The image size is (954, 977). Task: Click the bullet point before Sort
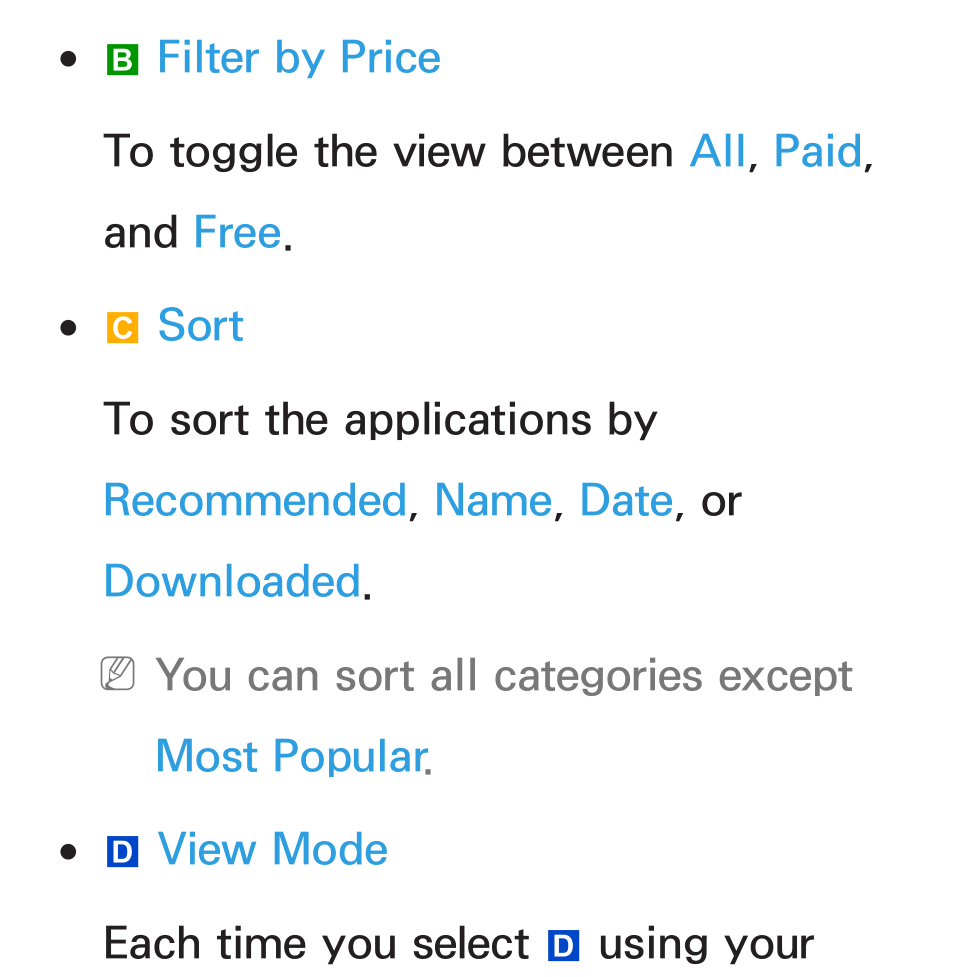68,328
